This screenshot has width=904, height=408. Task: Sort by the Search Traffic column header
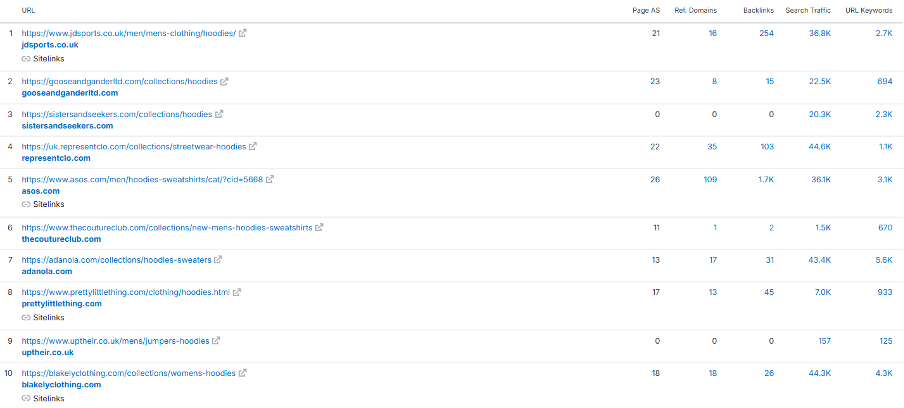[808, 11]
